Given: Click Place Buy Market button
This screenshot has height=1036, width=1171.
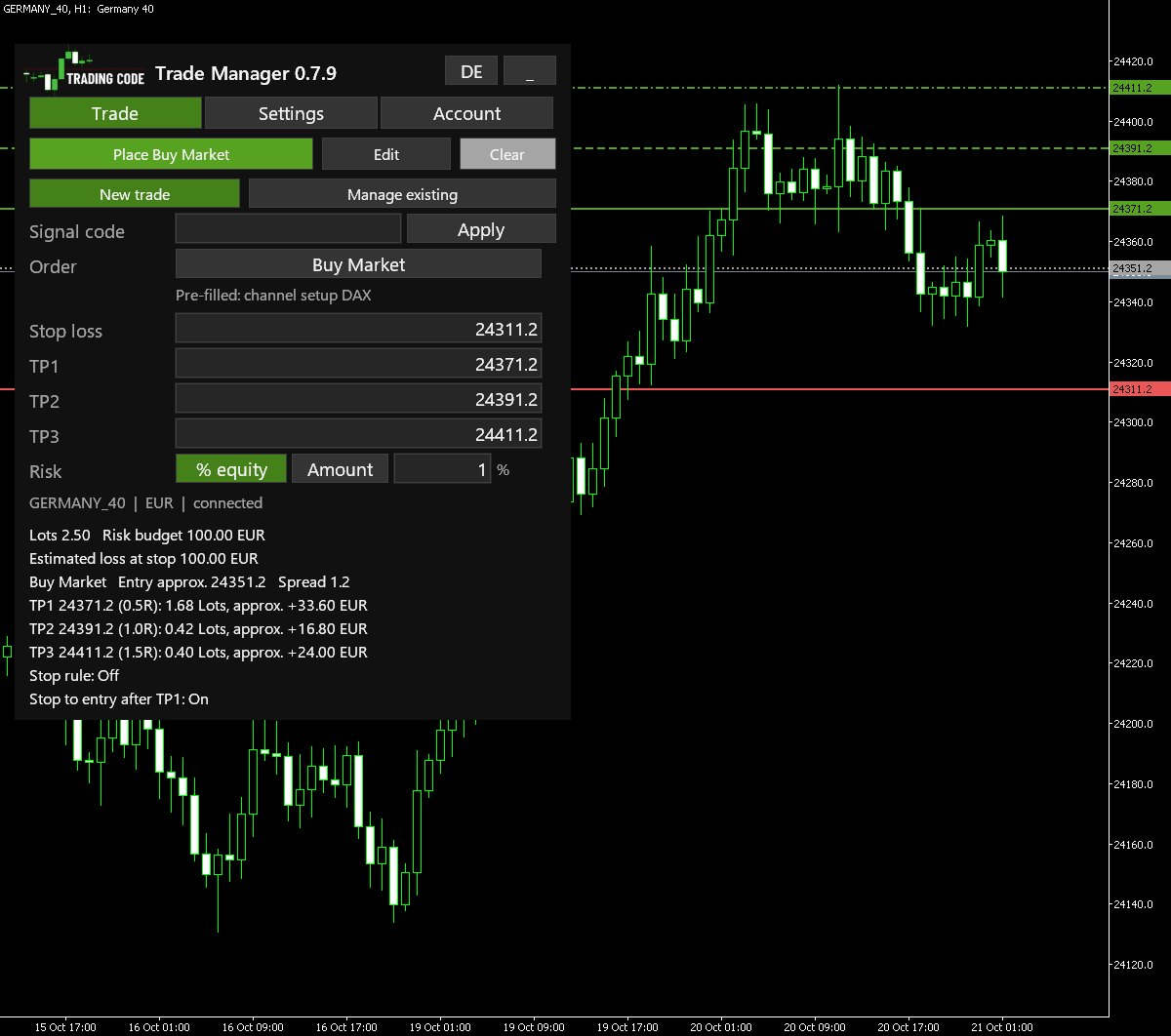Looking at the screenshot, I should coord(171,154).
